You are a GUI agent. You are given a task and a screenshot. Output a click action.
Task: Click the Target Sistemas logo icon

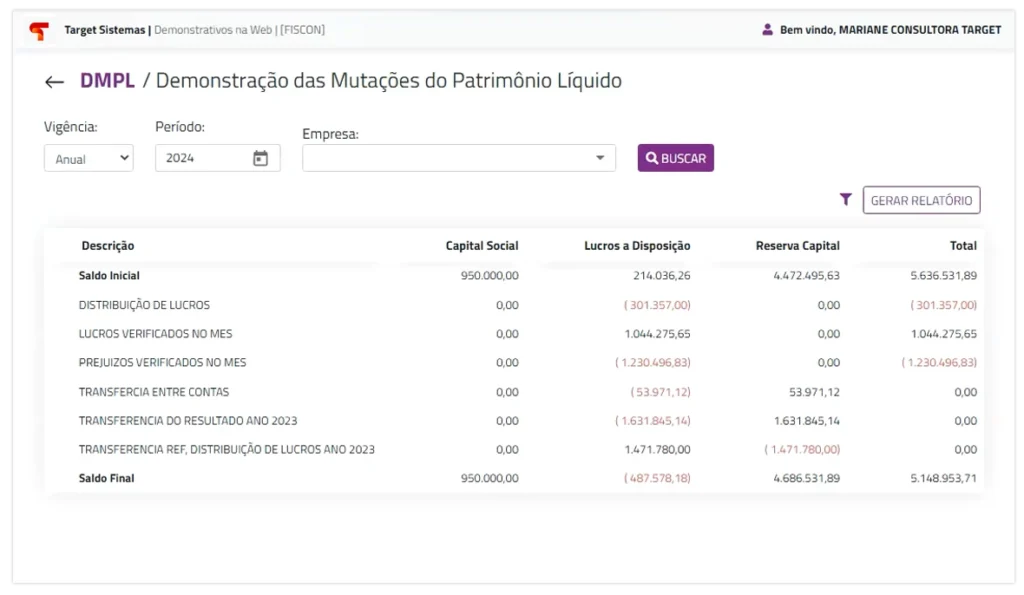39,29
